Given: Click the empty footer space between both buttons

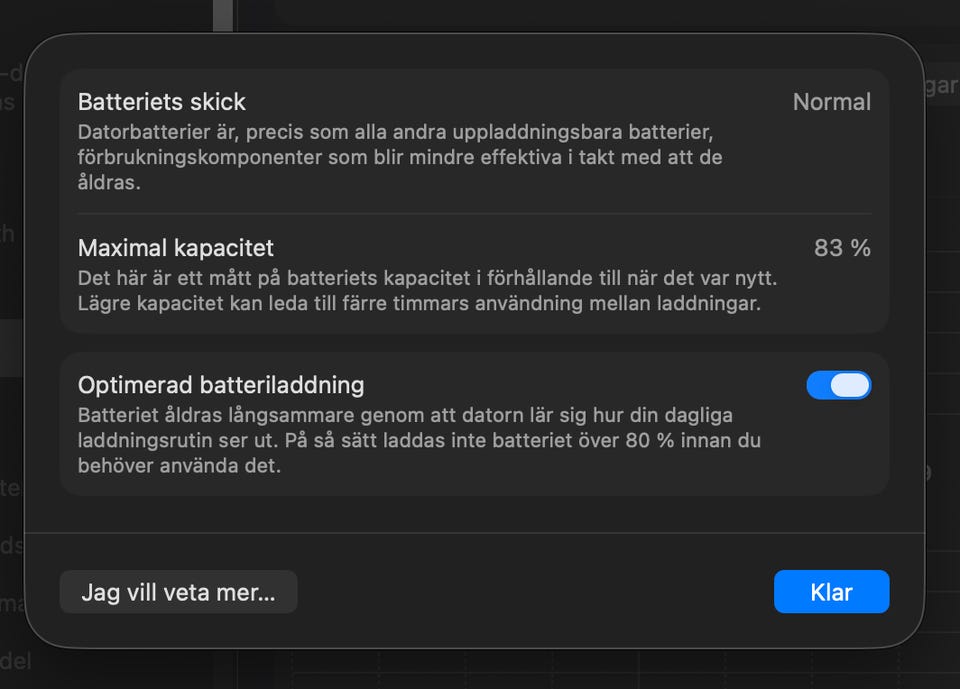Looking at the screenshot, I should coord(535,592).
